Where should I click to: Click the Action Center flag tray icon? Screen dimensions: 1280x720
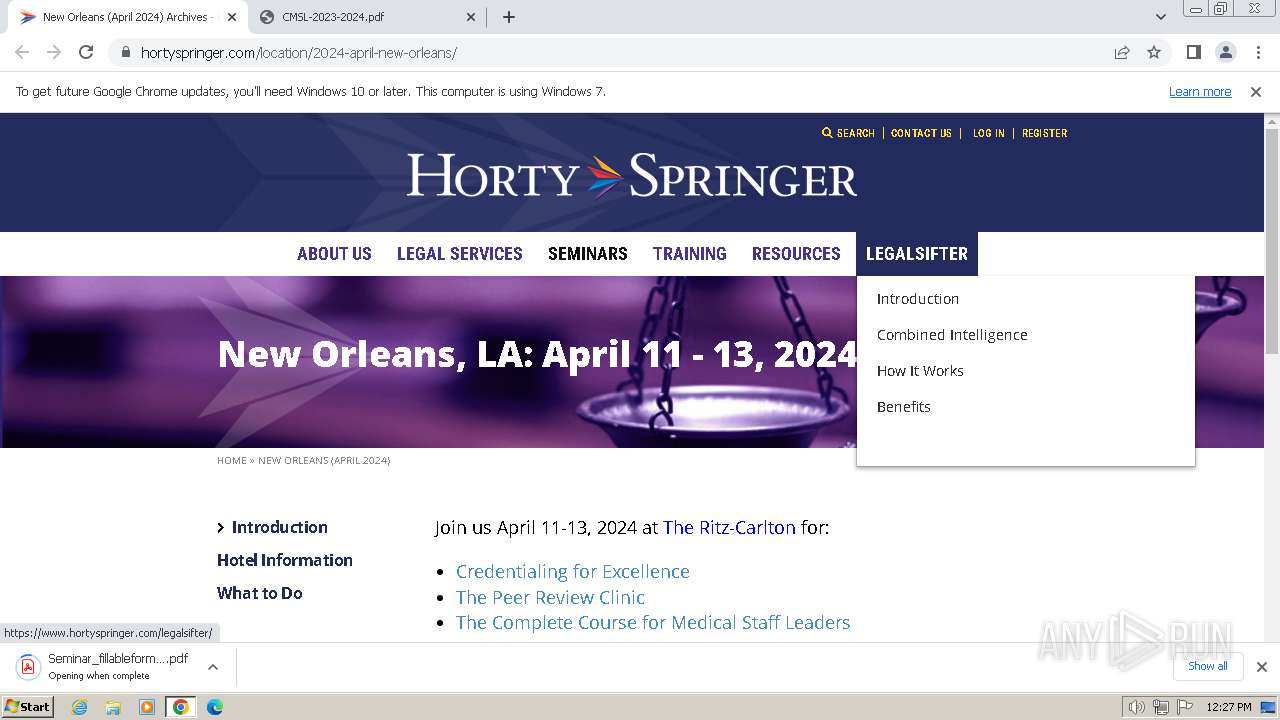1185,707
